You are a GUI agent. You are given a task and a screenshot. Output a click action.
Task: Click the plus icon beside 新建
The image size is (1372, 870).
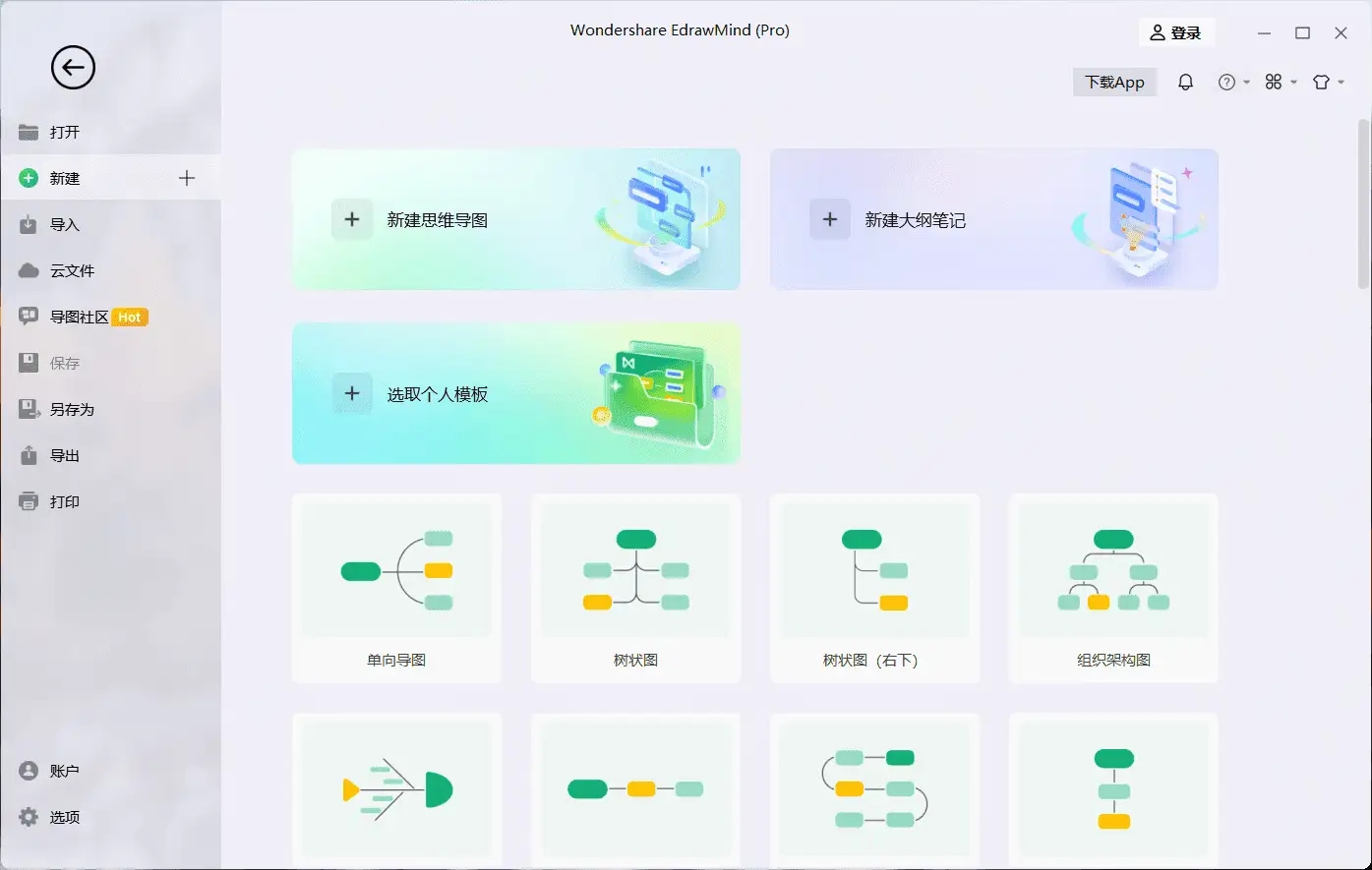point(187,178)
